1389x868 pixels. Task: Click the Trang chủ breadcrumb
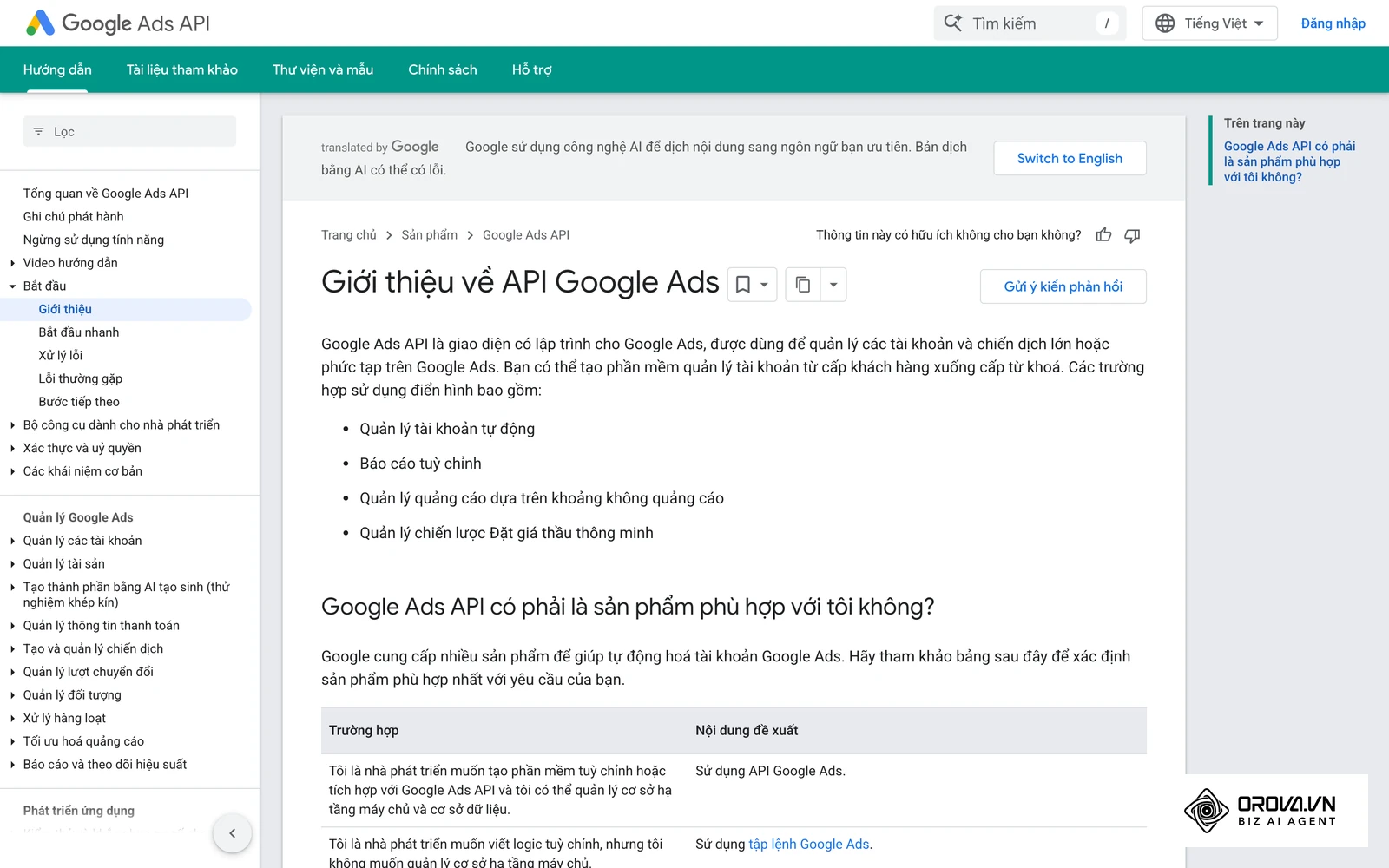pyautogui.click(x=349, y=235)
